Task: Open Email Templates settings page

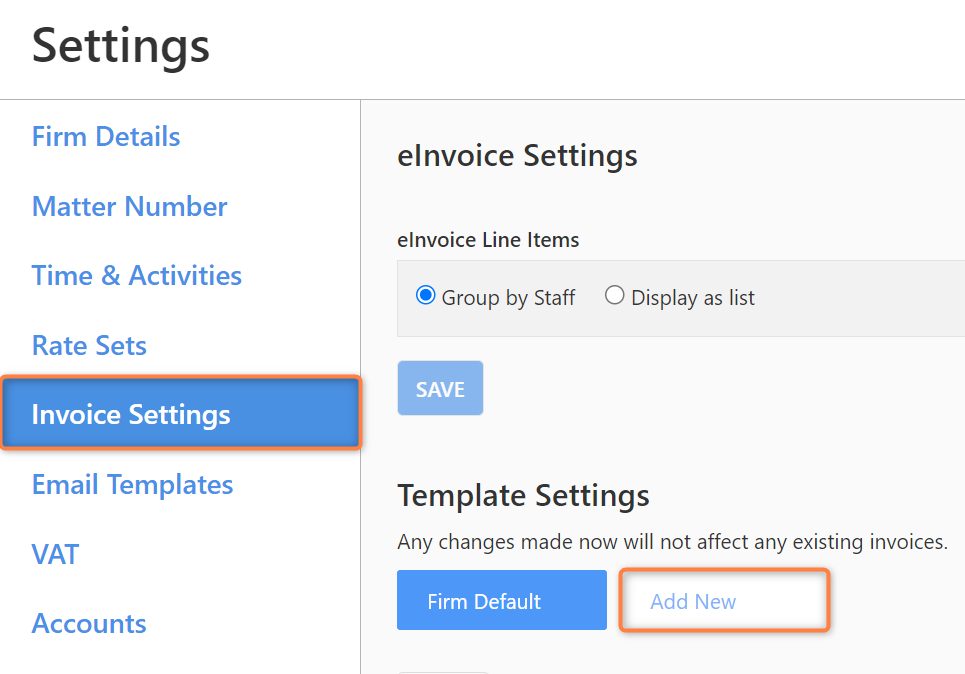Action: click(132, 484)
